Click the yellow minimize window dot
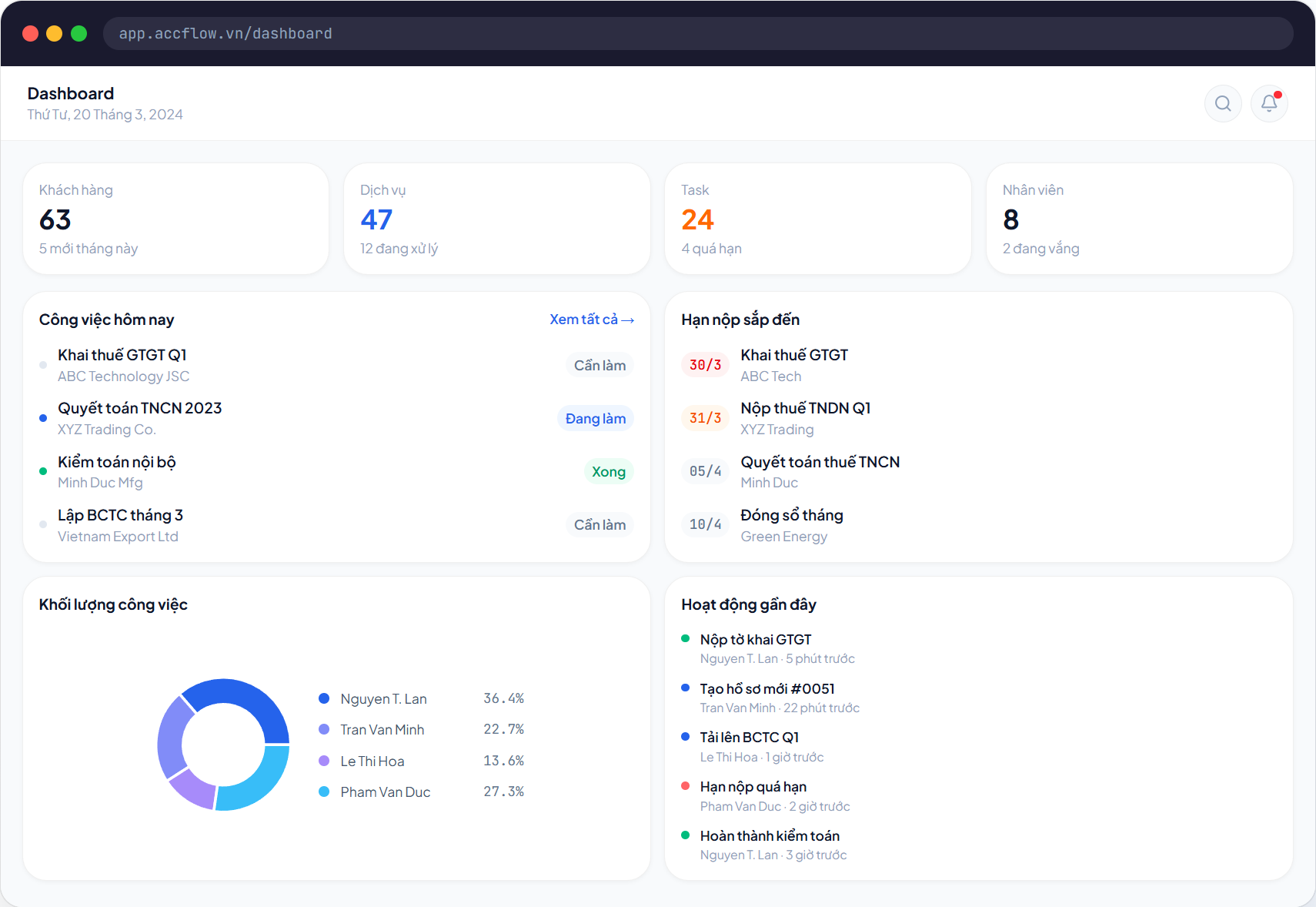The image size is (1316, 907). pyautogui.click(x=55, y=33)
